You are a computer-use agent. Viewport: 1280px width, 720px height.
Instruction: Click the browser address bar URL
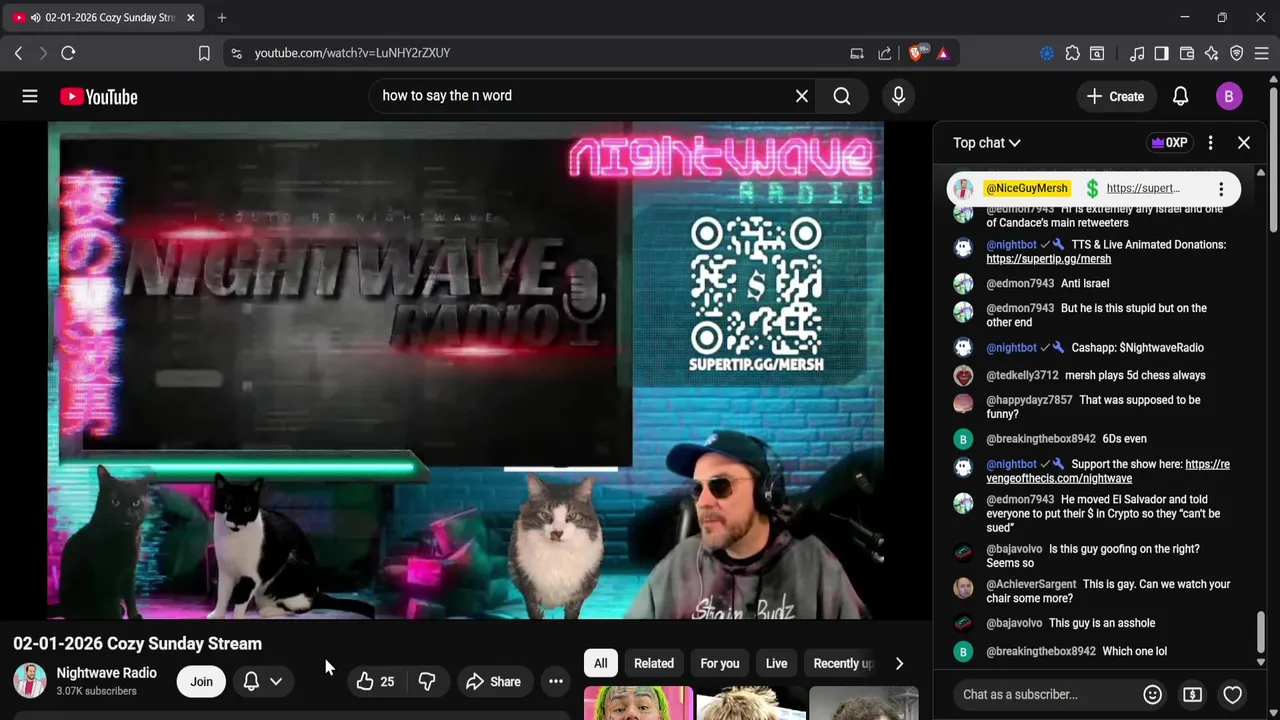click(x=352, y=53)
